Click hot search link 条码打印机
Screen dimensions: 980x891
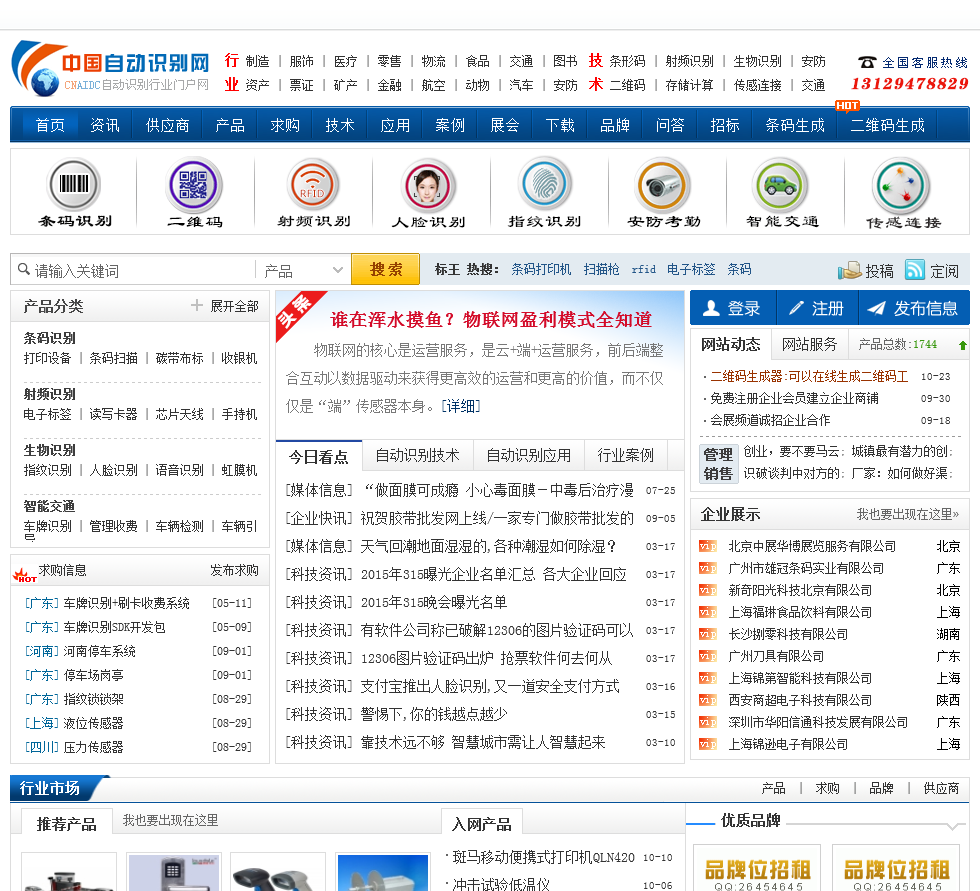click(x=541, y=269)
